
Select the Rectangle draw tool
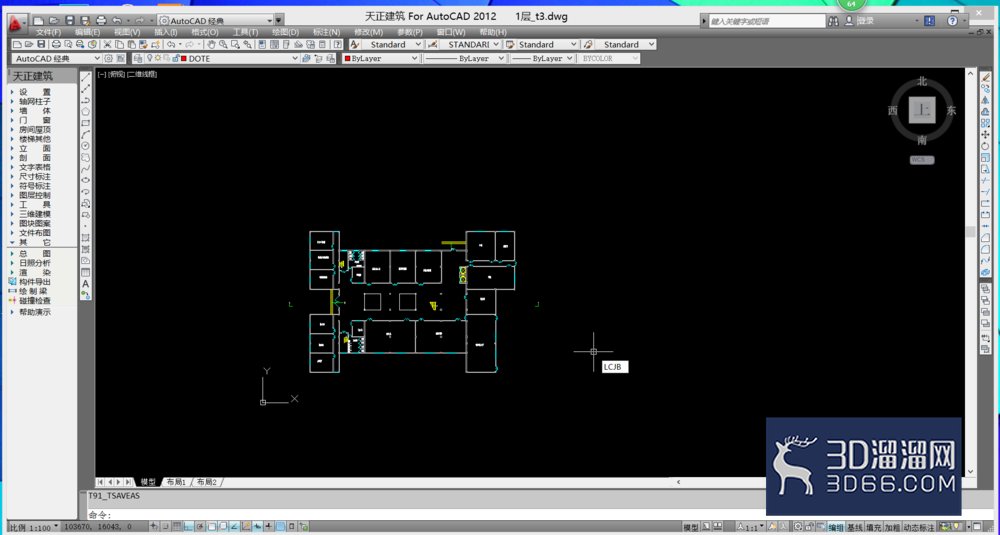click(85, 123)
